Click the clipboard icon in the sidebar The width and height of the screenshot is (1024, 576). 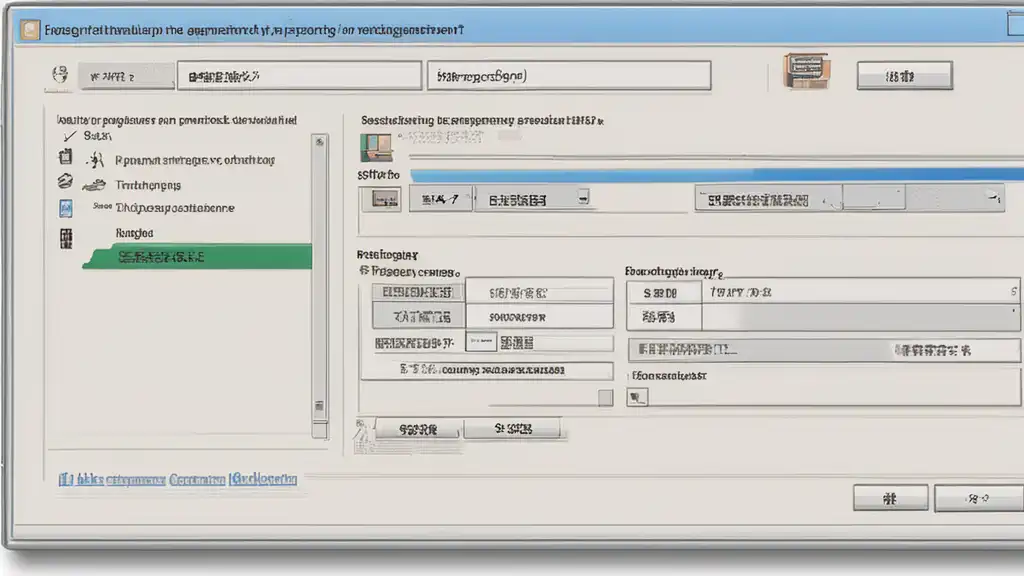tap(65, 157)
